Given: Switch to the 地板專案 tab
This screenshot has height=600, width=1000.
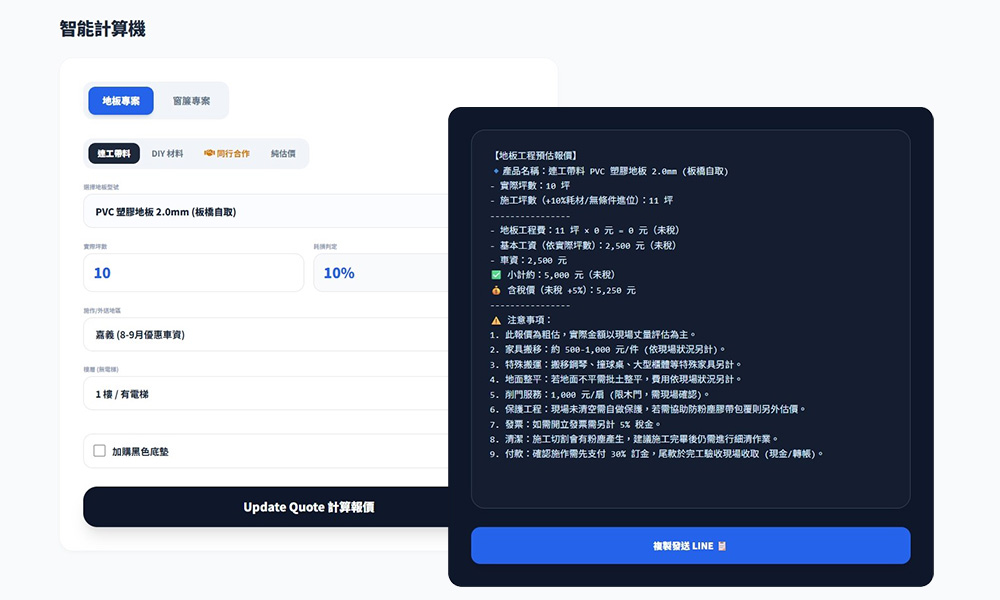Looking at the screenshot, I should point(121,101).
